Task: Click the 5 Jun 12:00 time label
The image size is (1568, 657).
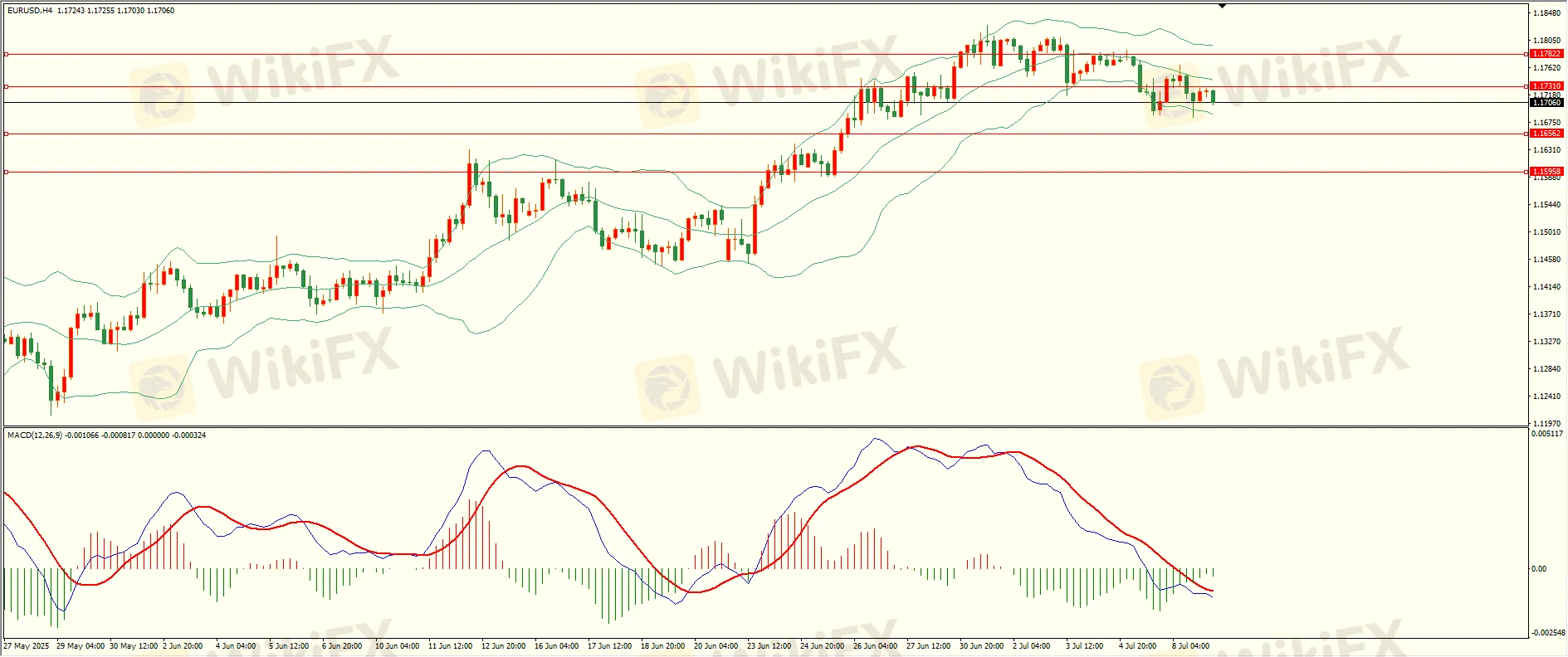Action: pos(289,646)
